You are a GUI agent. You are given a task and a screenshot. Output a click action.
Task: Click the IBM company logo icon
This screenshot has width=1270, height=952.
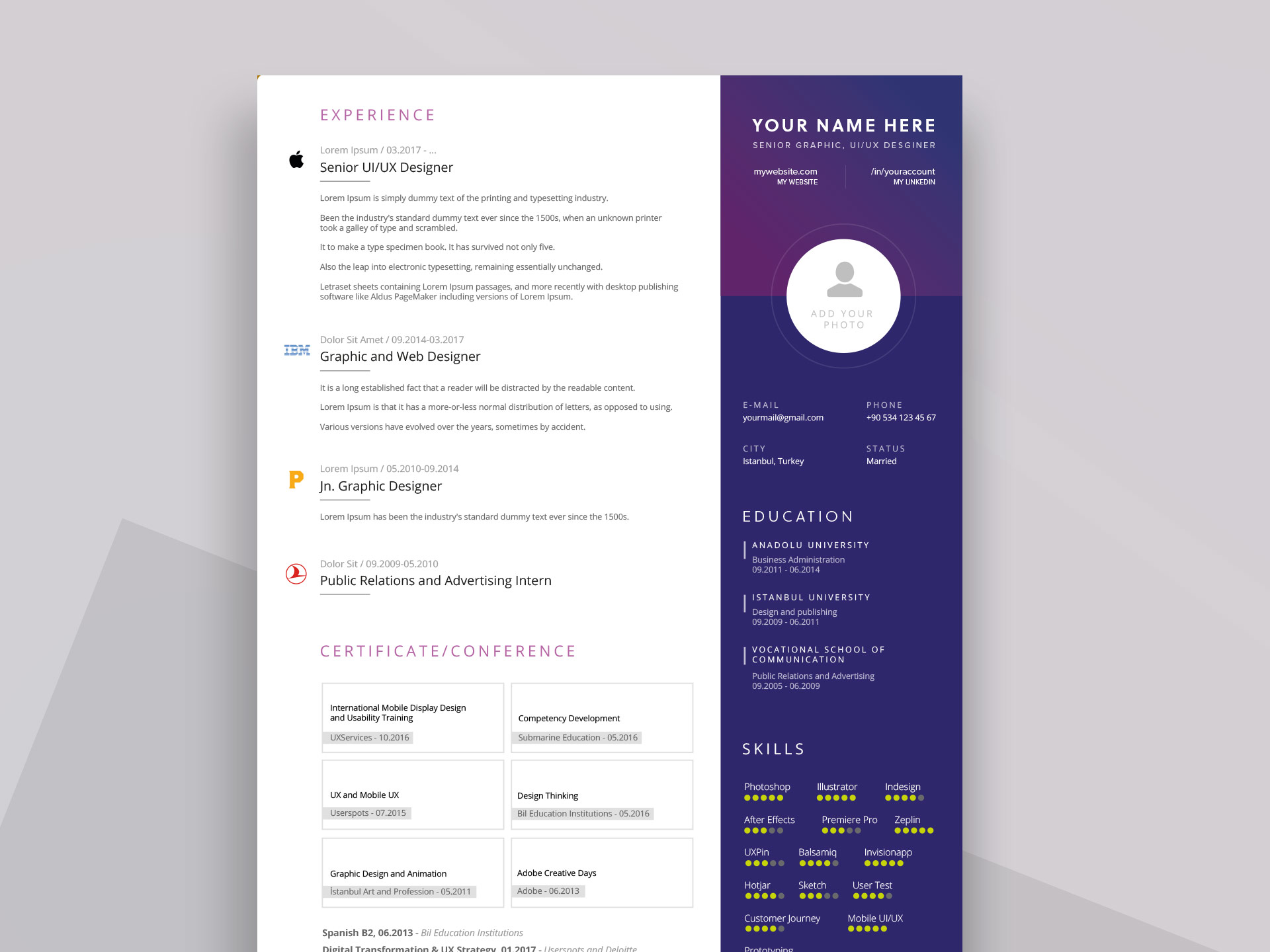click(x=294, y=347)
